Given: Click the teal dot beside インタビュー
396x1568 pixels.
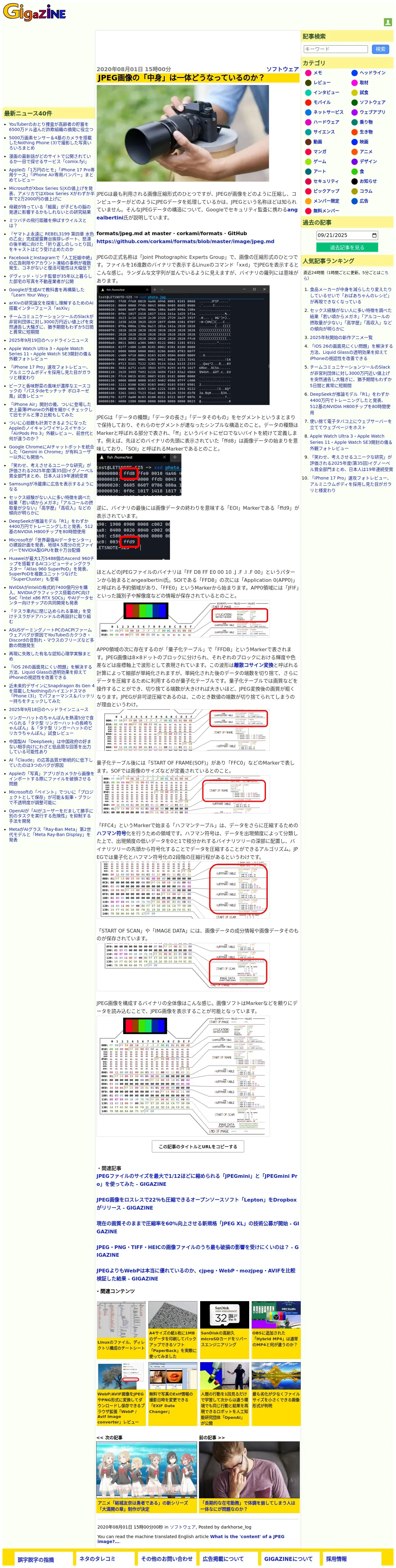Looking at the screenshot, I should click(308, 92).
